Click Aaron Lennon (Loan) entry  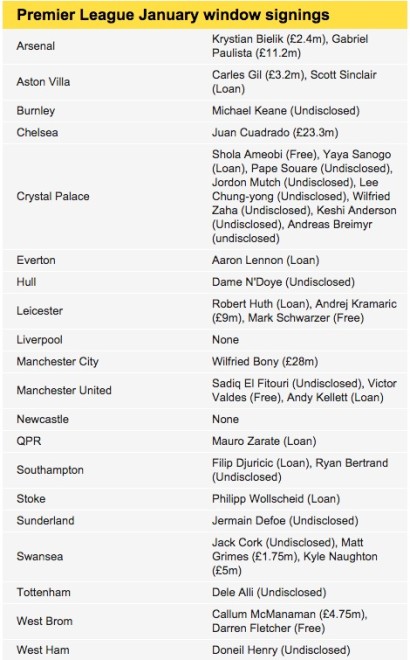point(265,260)
